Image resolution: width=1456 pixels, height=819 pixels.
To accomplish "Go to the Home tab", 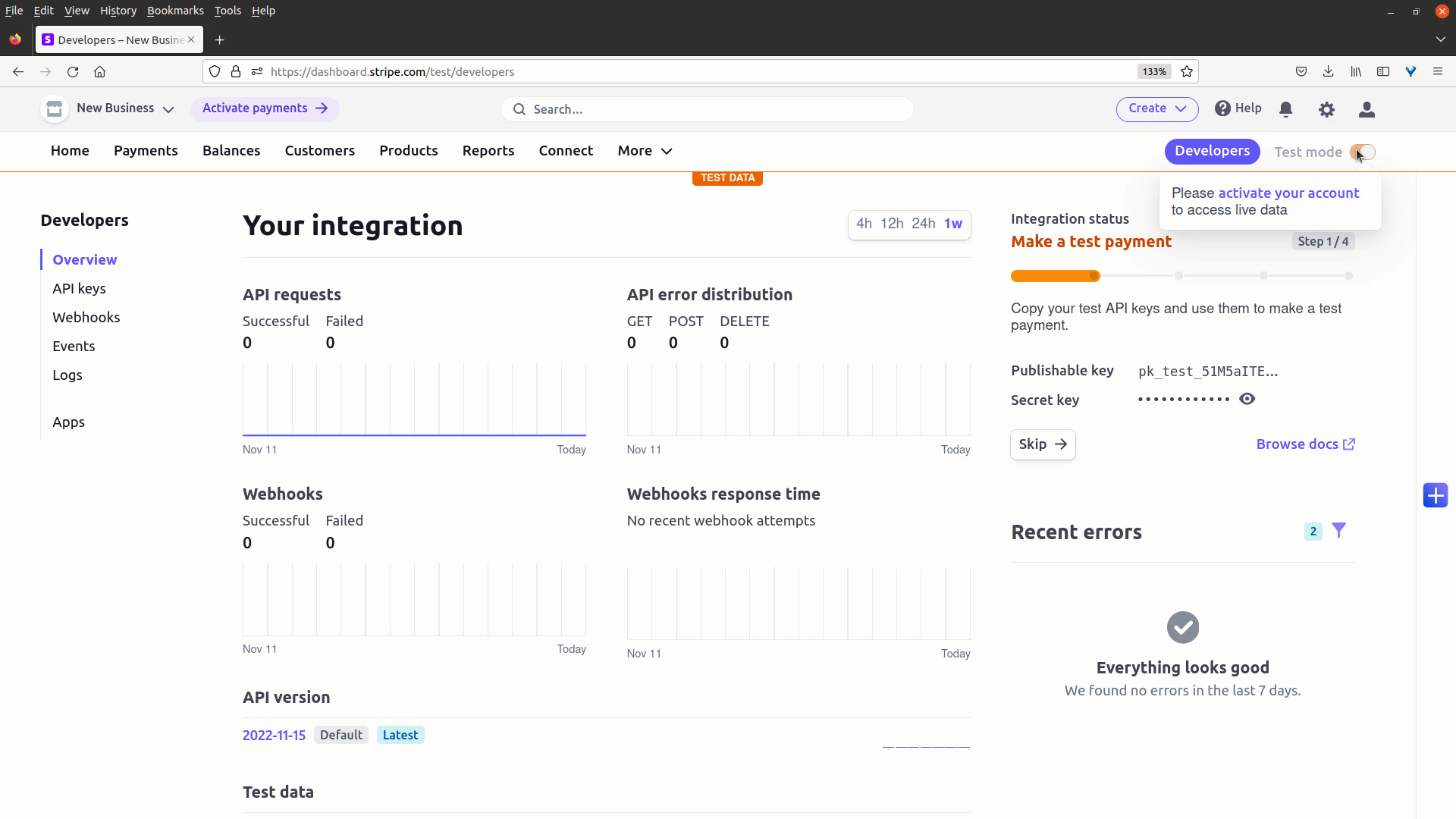I will (70, 151).
